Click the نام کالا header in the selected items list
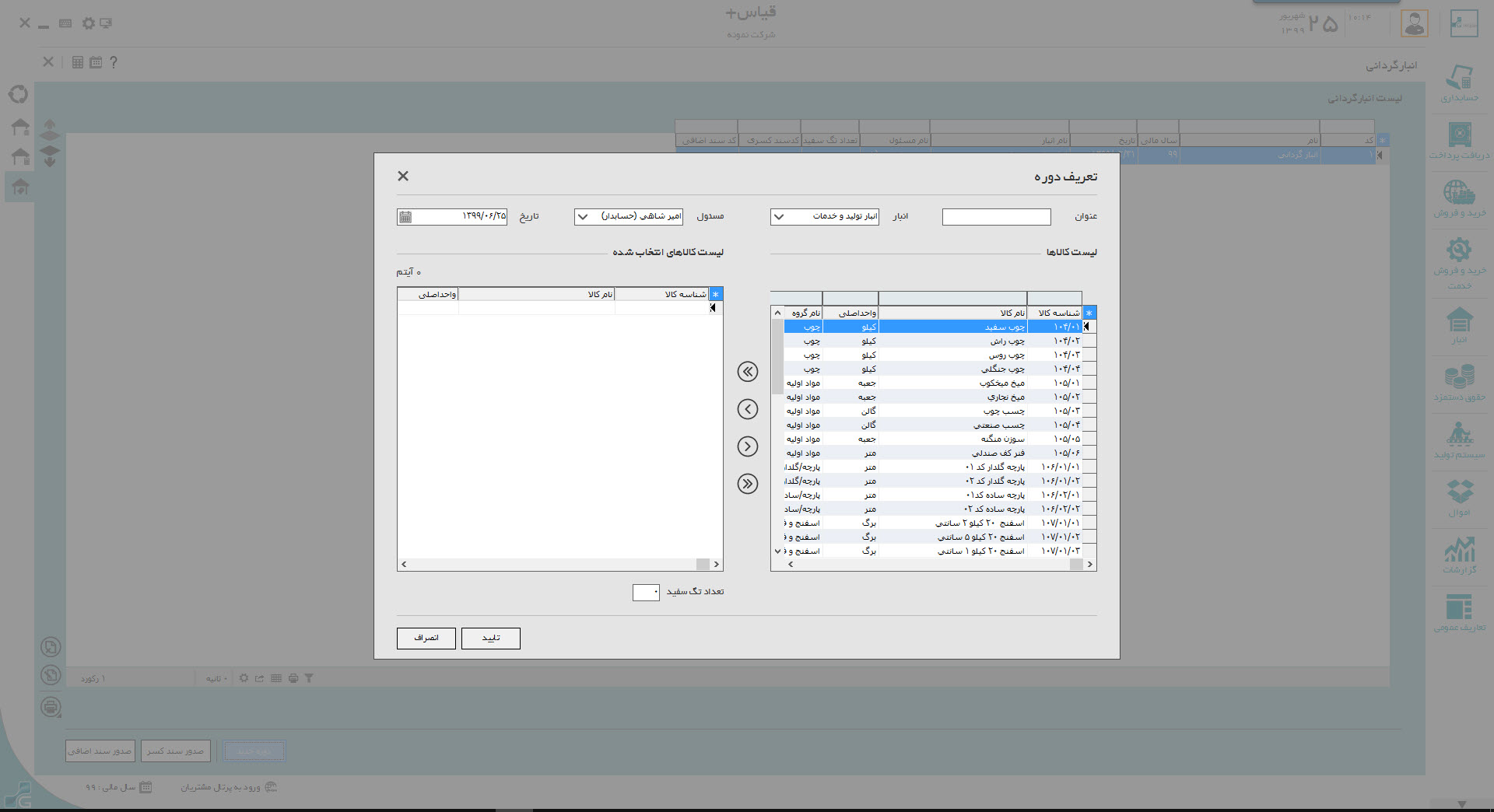Viewport: 1494px width, 812px height. pyautogui.click(x=537, y=294)
